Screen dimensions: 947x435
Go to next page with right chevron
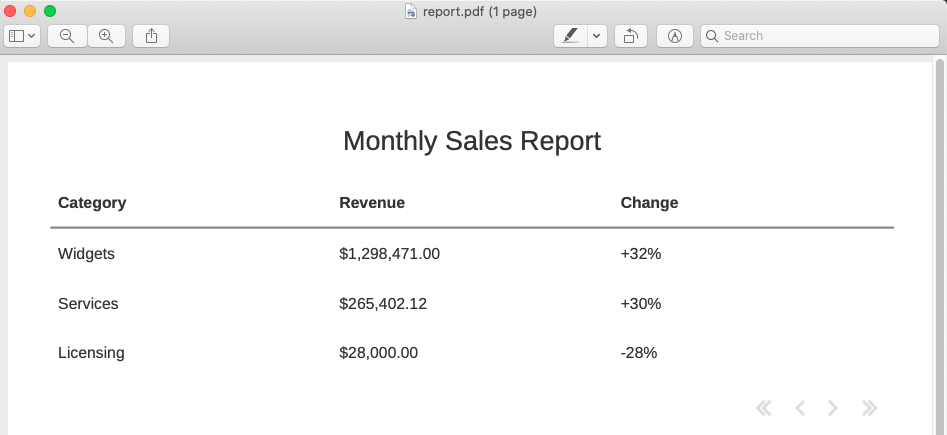(x=833, y=408)
